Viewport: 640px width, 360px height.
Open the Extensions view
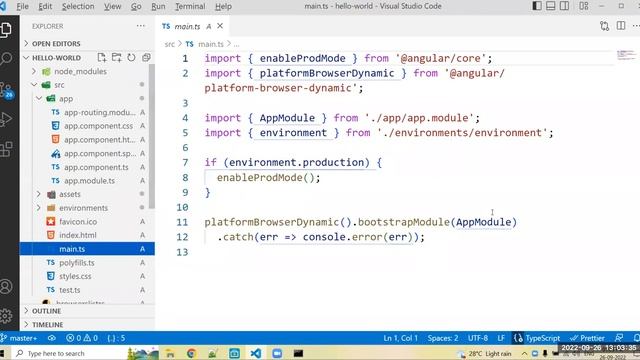(x=7, y=149)
